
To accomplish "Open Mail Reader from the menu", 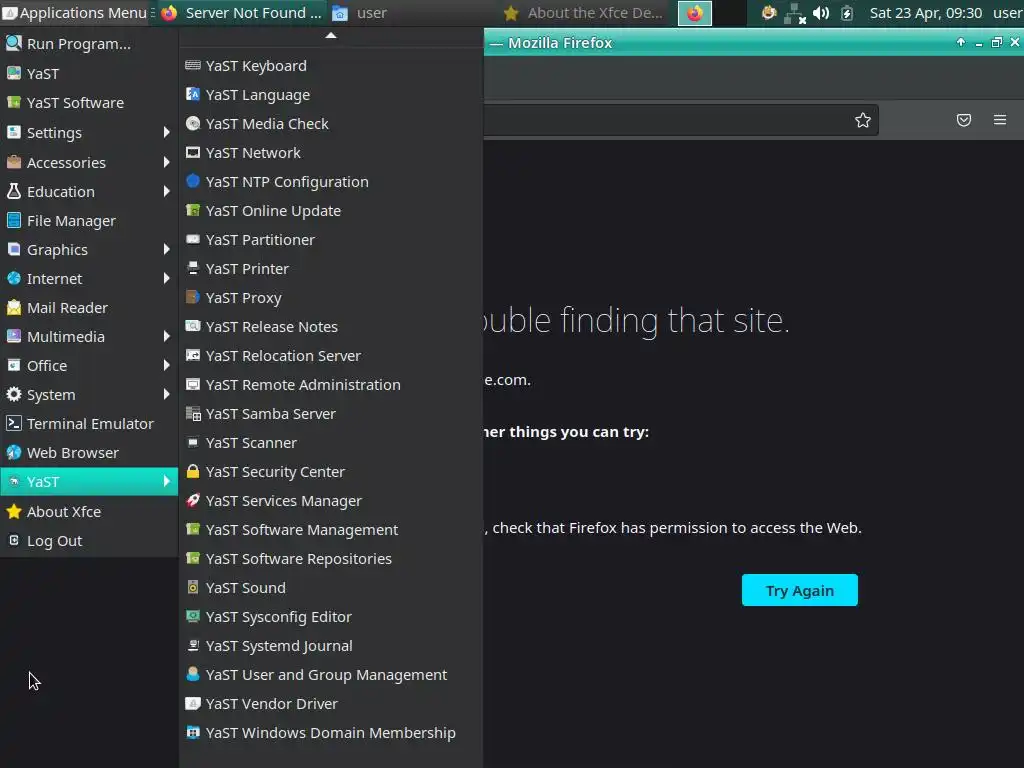I will [x=89, y=308].
